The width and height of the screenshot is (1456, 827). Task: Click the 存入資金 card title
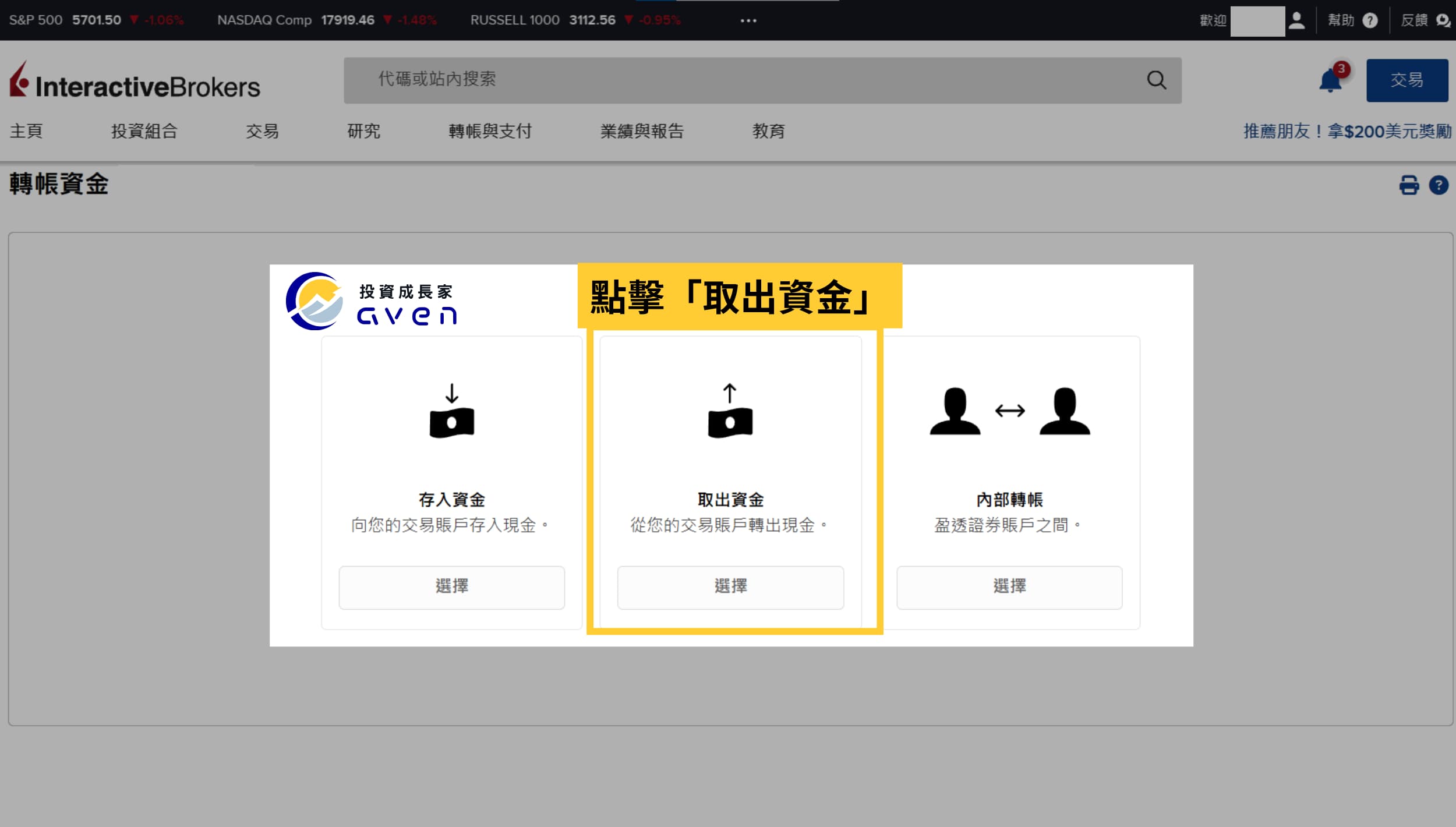(451, 499)
